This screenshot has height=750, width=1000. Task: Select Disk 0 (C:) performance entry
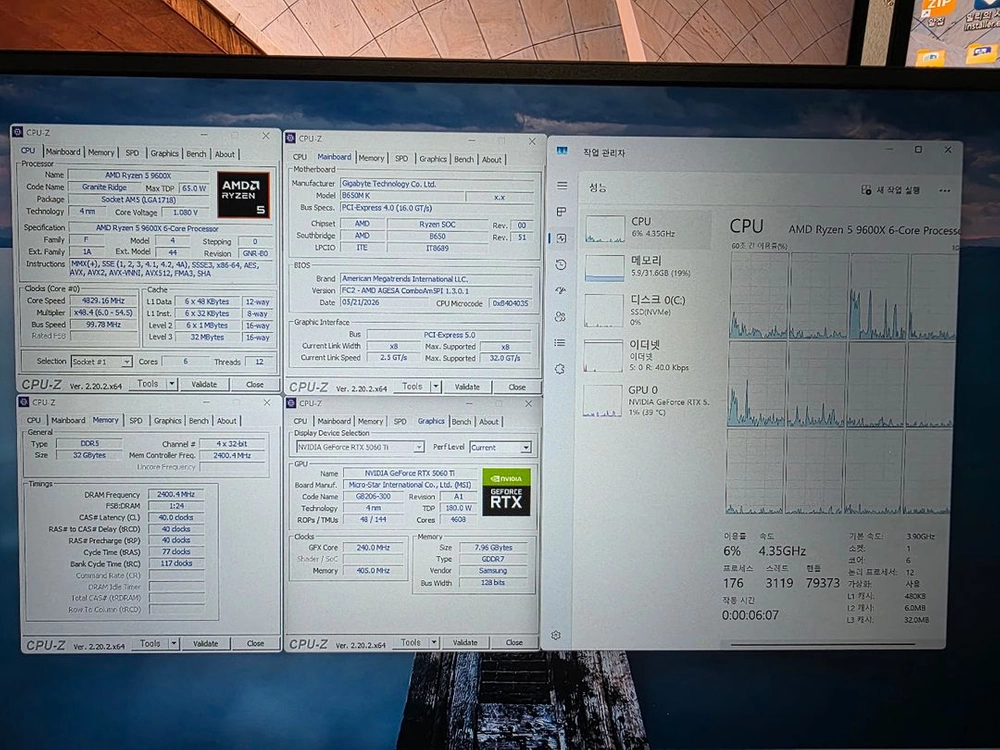[647, 310]
